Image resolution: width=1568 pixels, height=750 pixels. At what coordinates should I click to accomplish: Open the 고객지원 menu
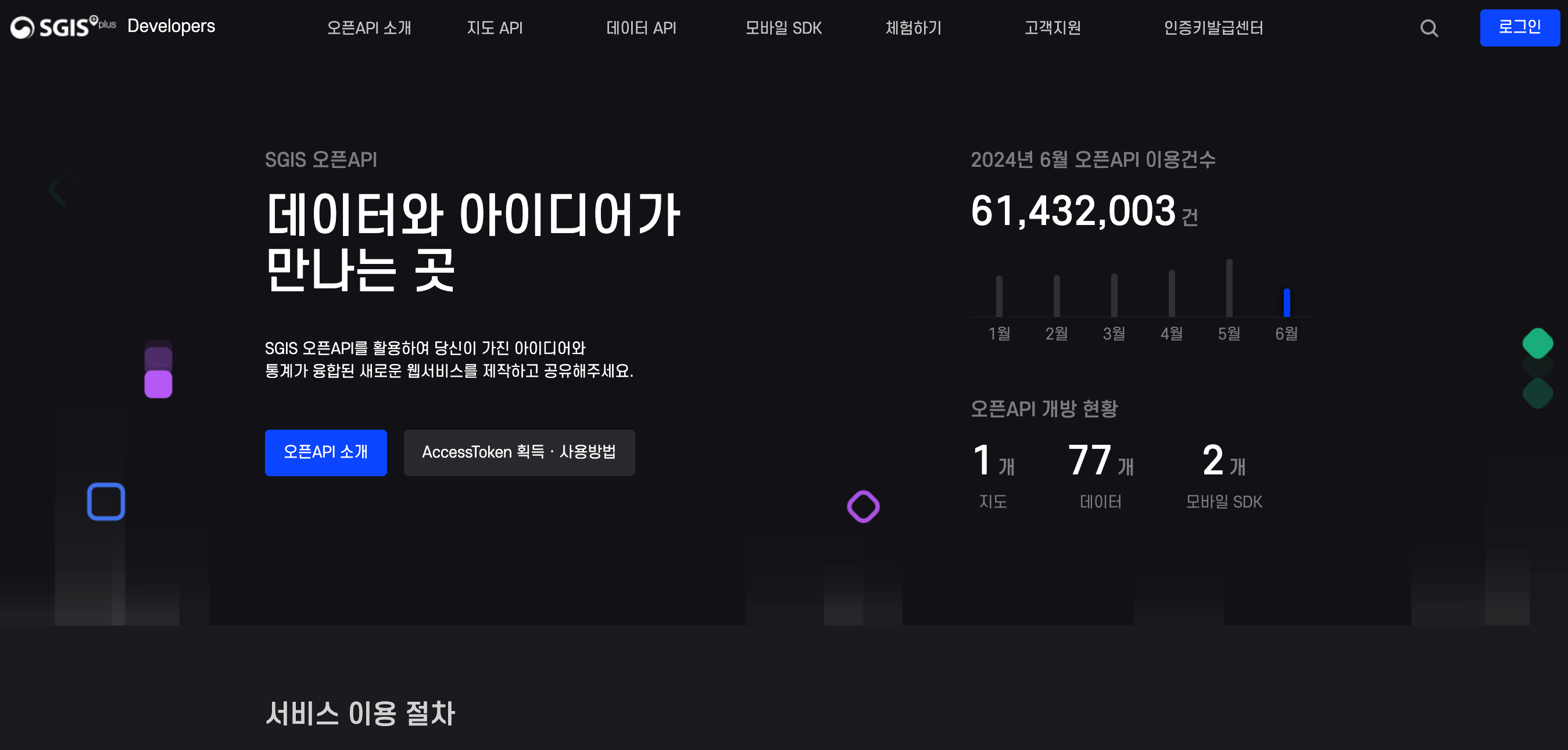tap(1053, 28)
